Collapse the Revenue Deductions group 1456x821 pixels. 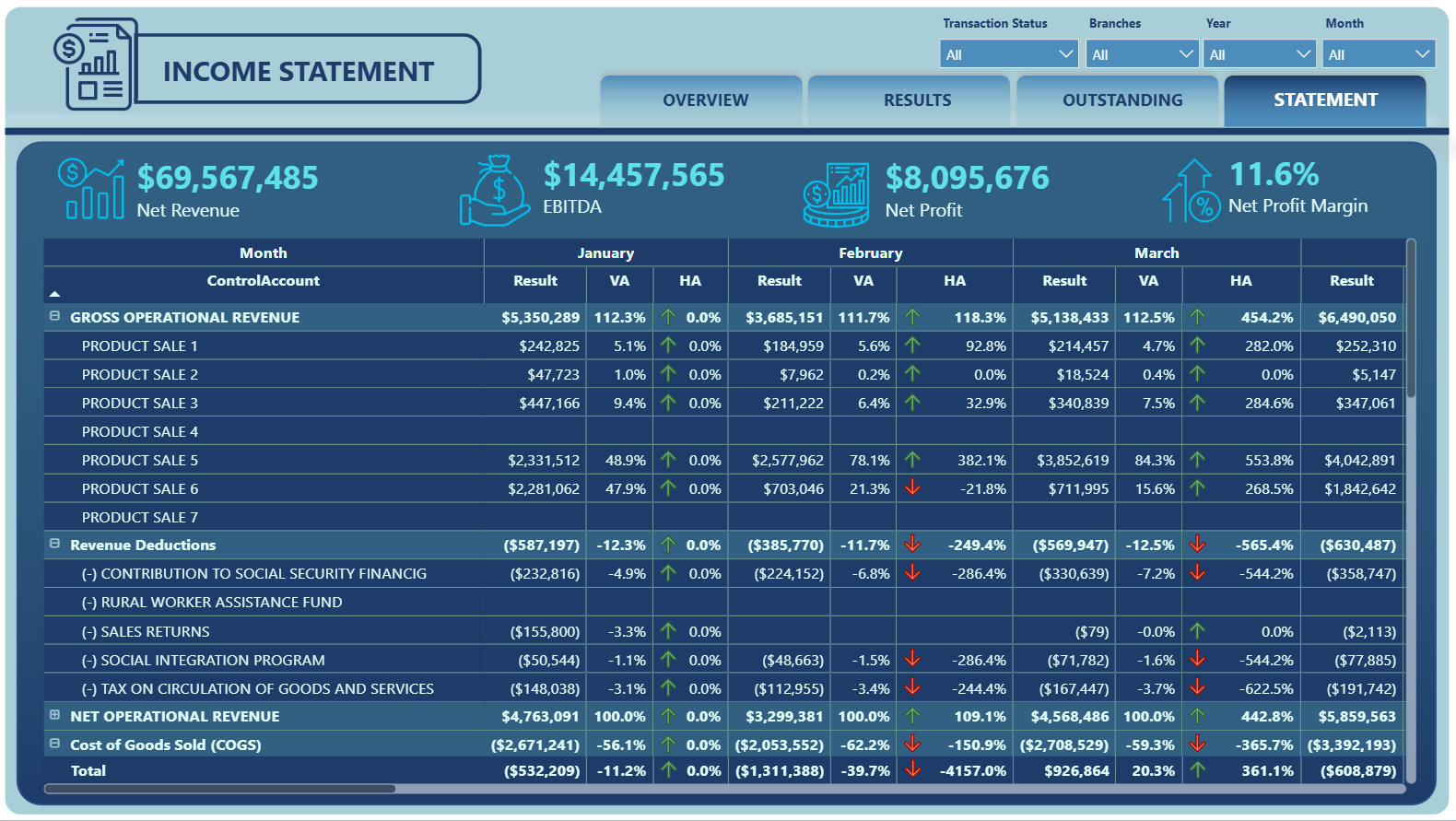[x=54, y=544]
